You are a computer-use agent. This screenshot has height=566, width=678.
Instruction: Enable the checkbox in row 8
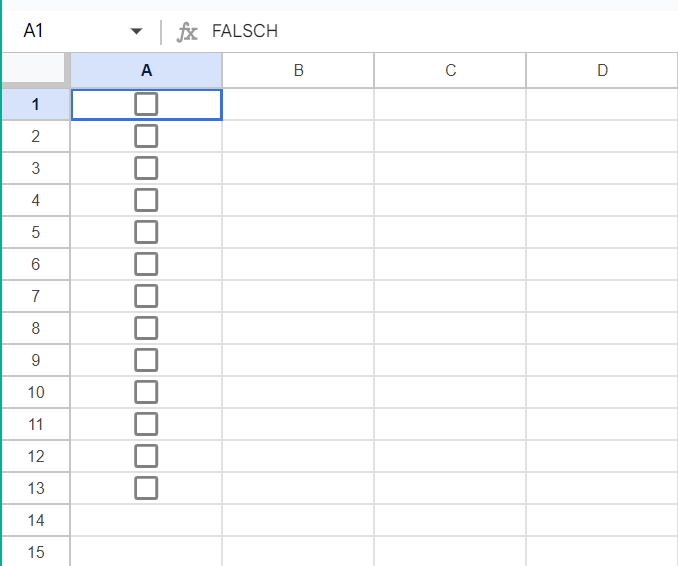(146, 328)
